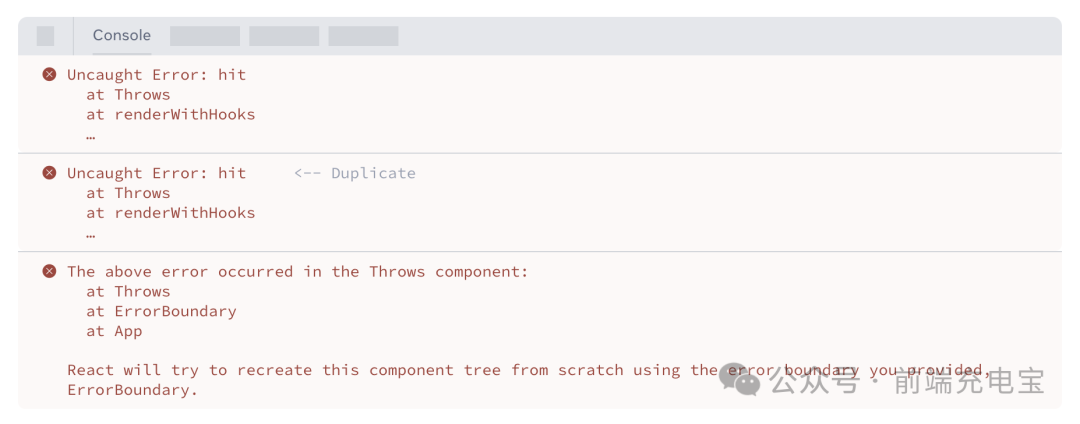The height and width of the screenshot is (424, 1080).
Task: Click "at renderWithHooks" in the first error
Action: [x=171, y=114]
